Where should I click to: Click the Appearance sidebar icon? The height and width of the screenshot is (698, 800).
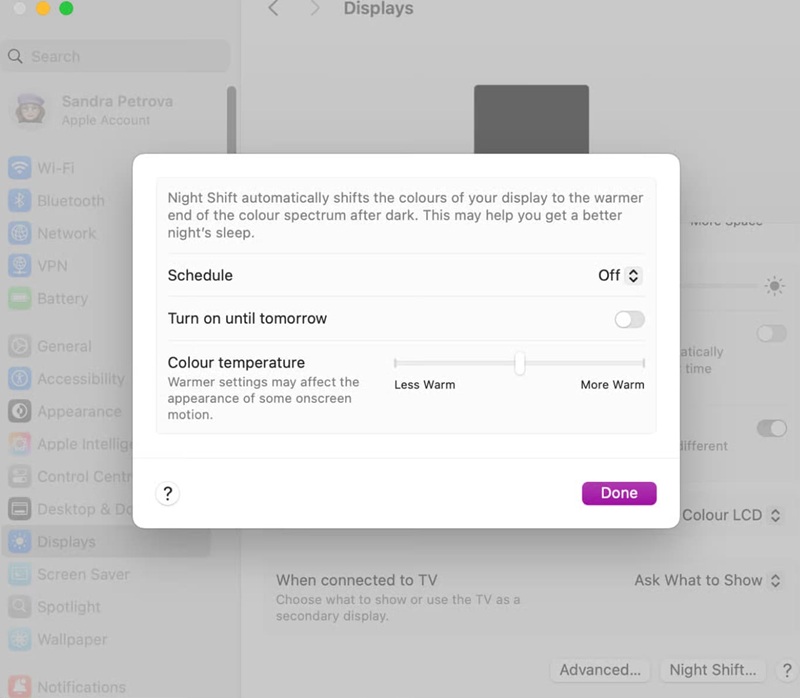pos(19,411)
